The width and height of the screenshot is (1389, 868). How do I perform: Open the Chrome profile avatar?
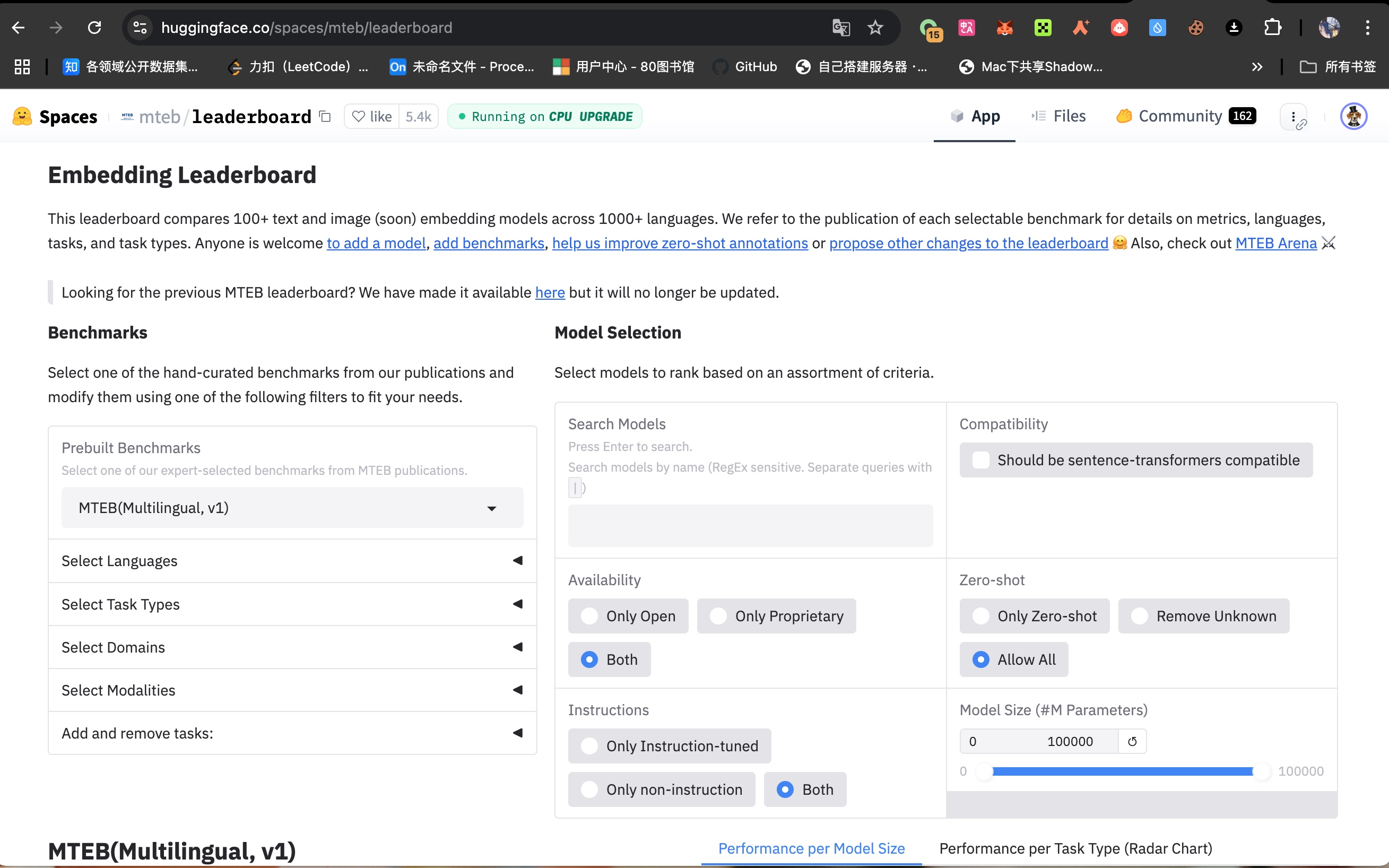pos(1329,28)
